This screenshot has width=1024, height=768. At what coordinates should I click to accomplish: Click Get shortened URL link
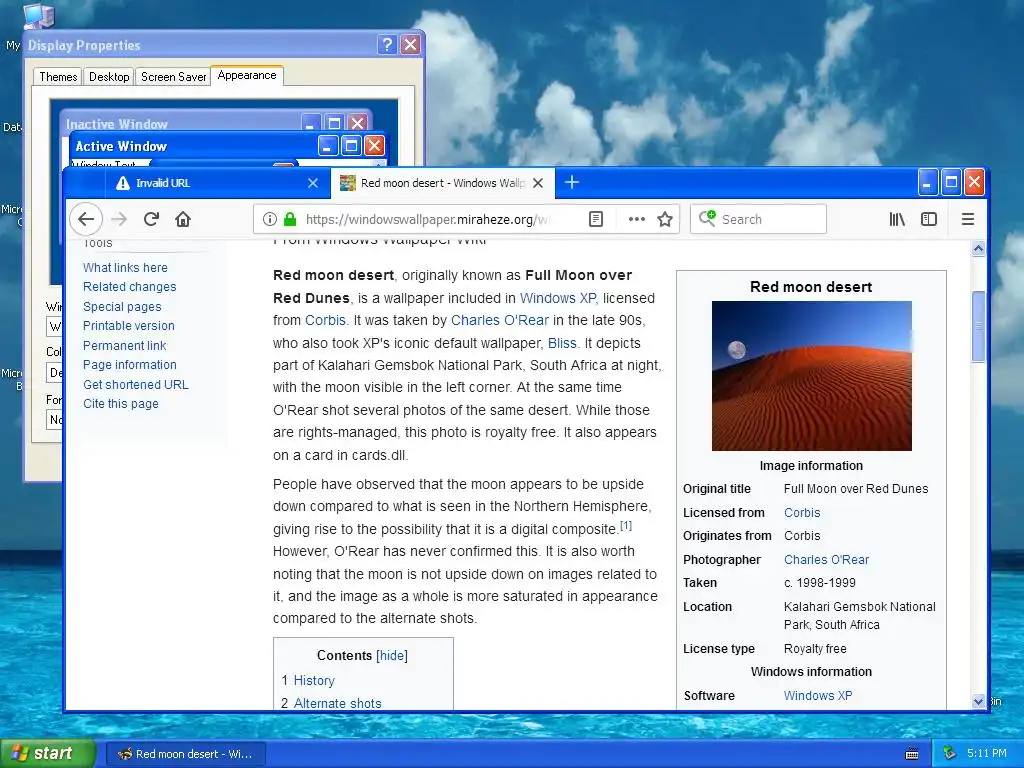[x=136, y=385]
